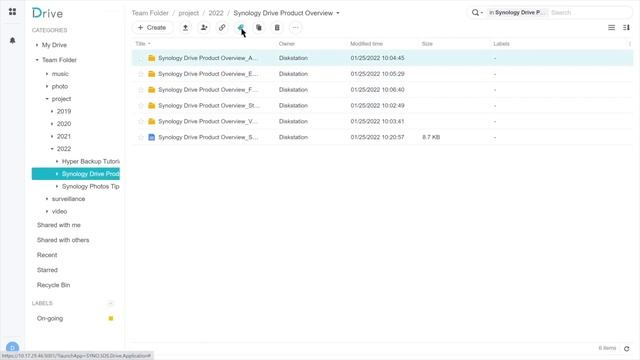
Task: Star the Synology Drive Product Overview_A folder
Action: pos(141,58)
